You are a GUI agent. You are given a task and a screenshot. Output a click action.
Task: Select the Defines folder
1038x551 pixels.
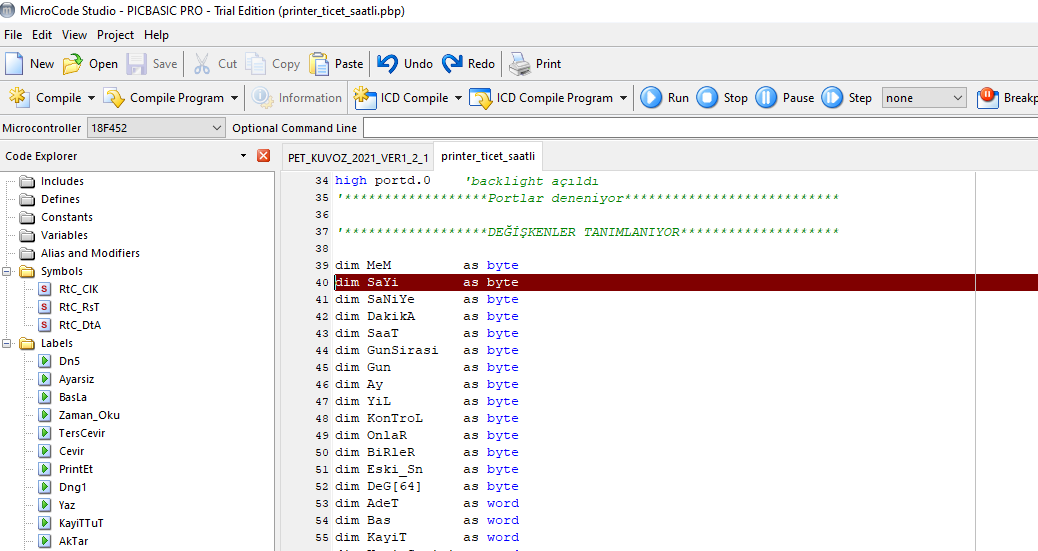(60, 199)
